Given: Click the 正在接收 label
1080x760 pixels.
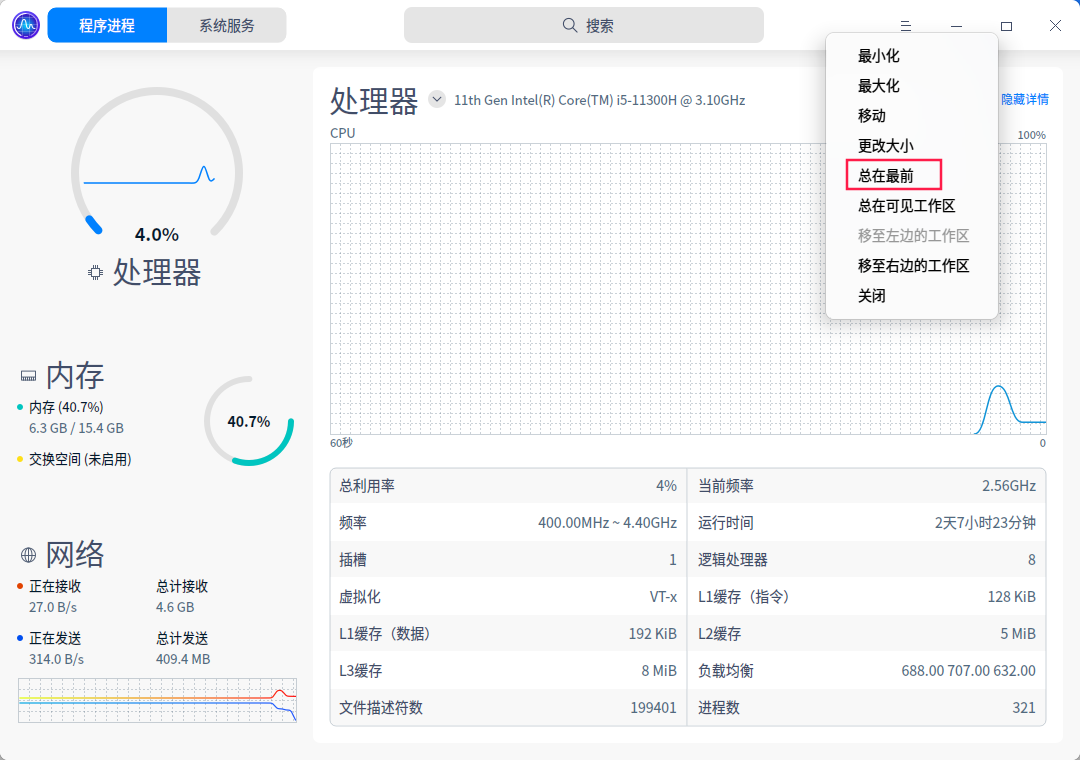Looking at the screenshot, I should 55,586.
